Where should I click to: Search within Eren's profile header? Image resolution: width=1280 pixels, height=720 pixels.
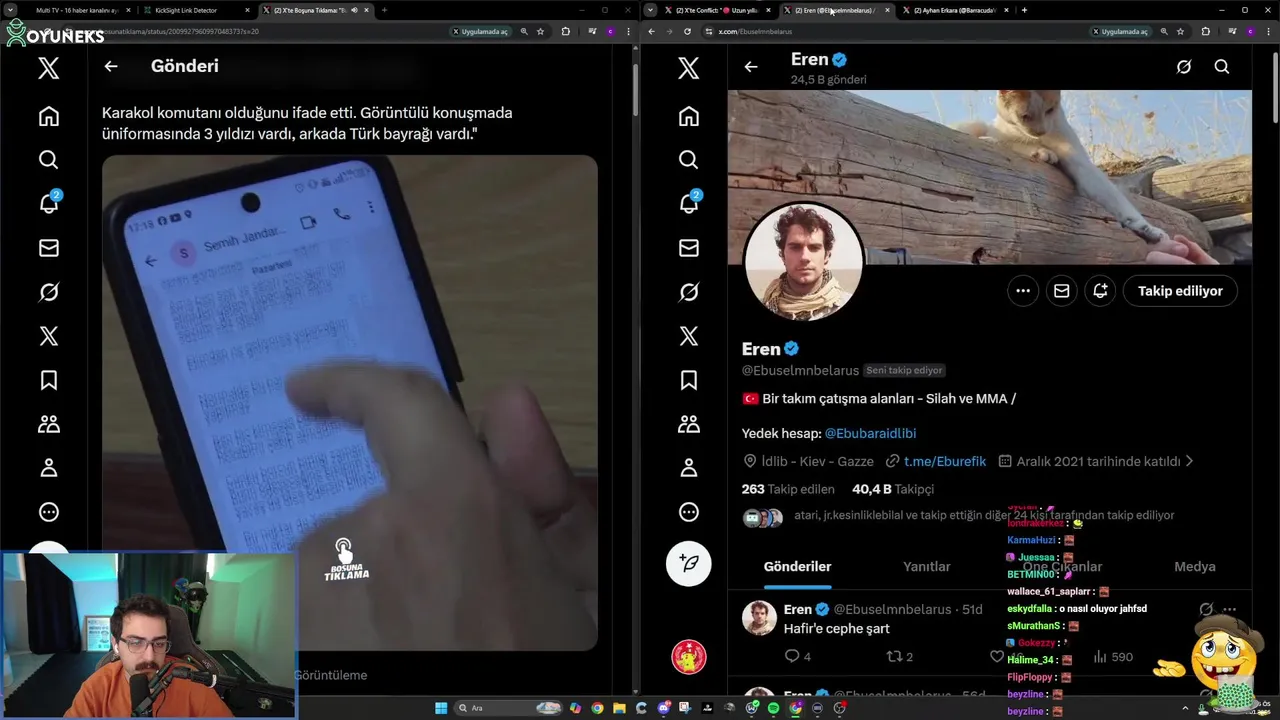click(1222, 66)
